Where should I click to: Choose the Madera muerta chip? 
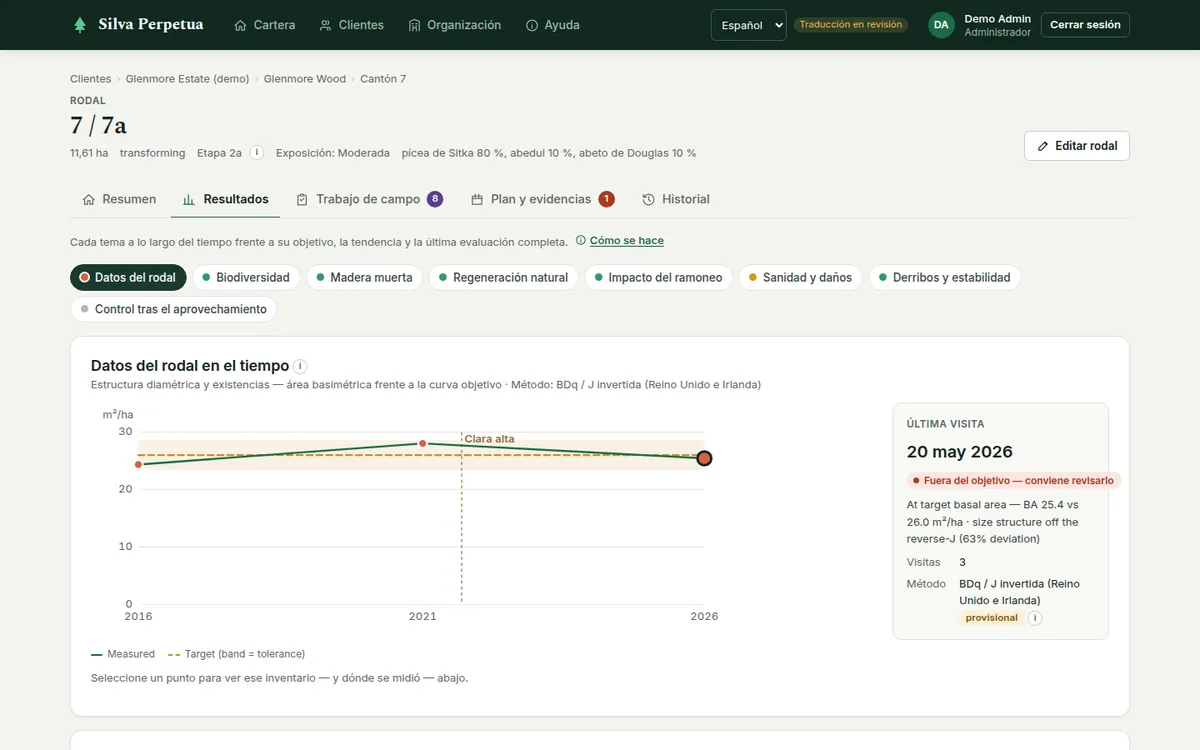pyautogui.click(x=364, y=278)
